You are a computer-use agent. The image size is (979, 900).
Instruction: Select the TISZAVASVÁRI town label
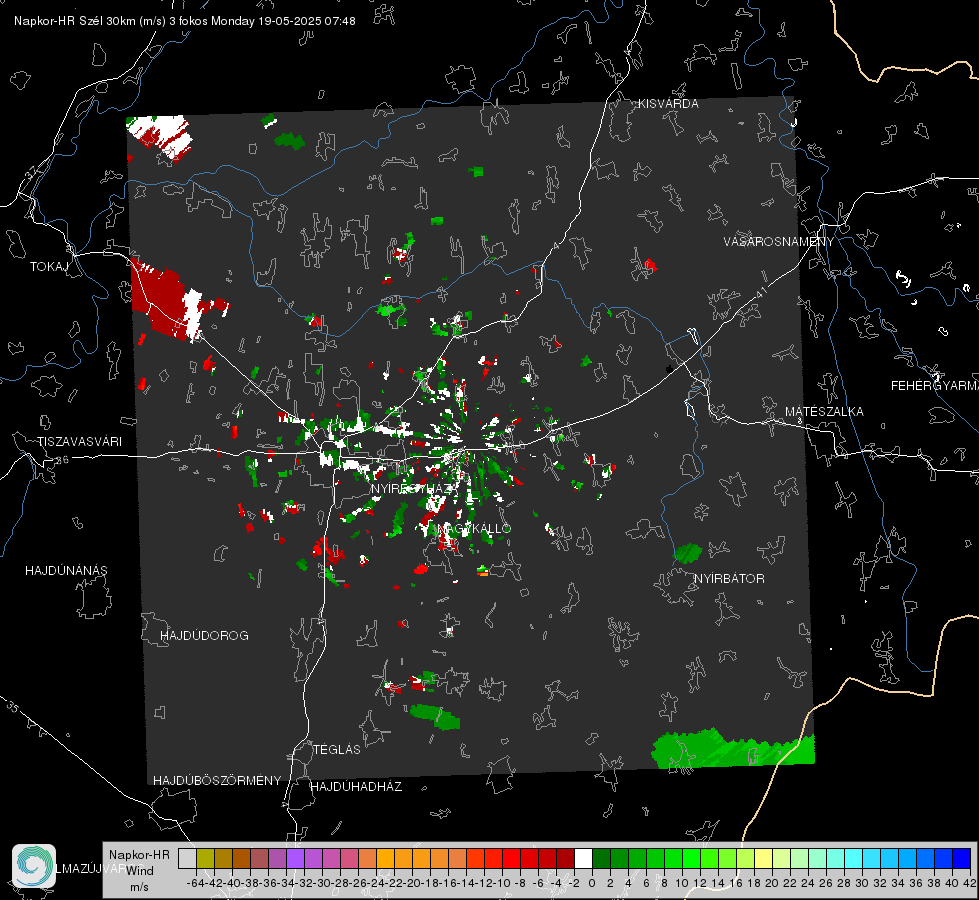point(79,442)
